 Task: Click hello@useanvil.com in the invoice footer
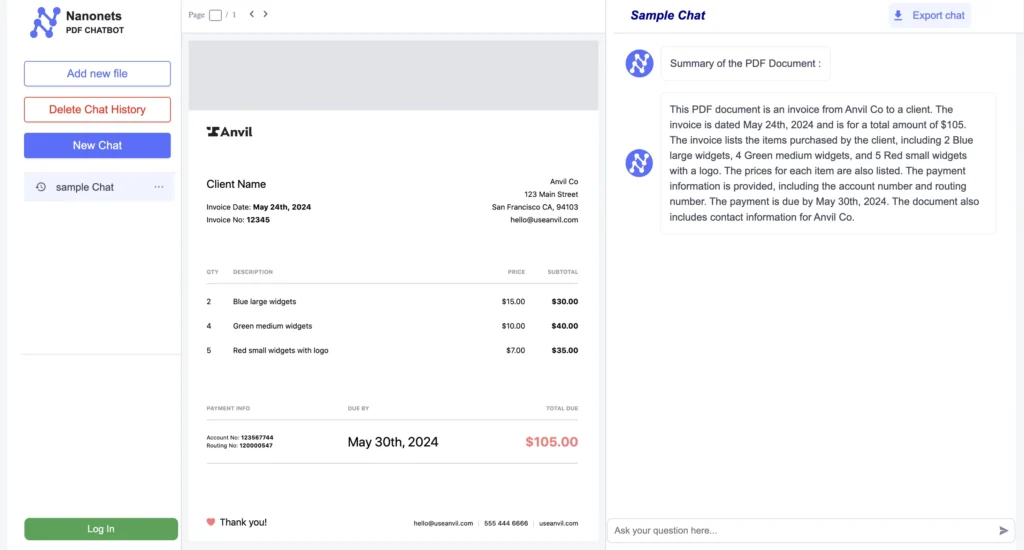(x=443, y=523)
